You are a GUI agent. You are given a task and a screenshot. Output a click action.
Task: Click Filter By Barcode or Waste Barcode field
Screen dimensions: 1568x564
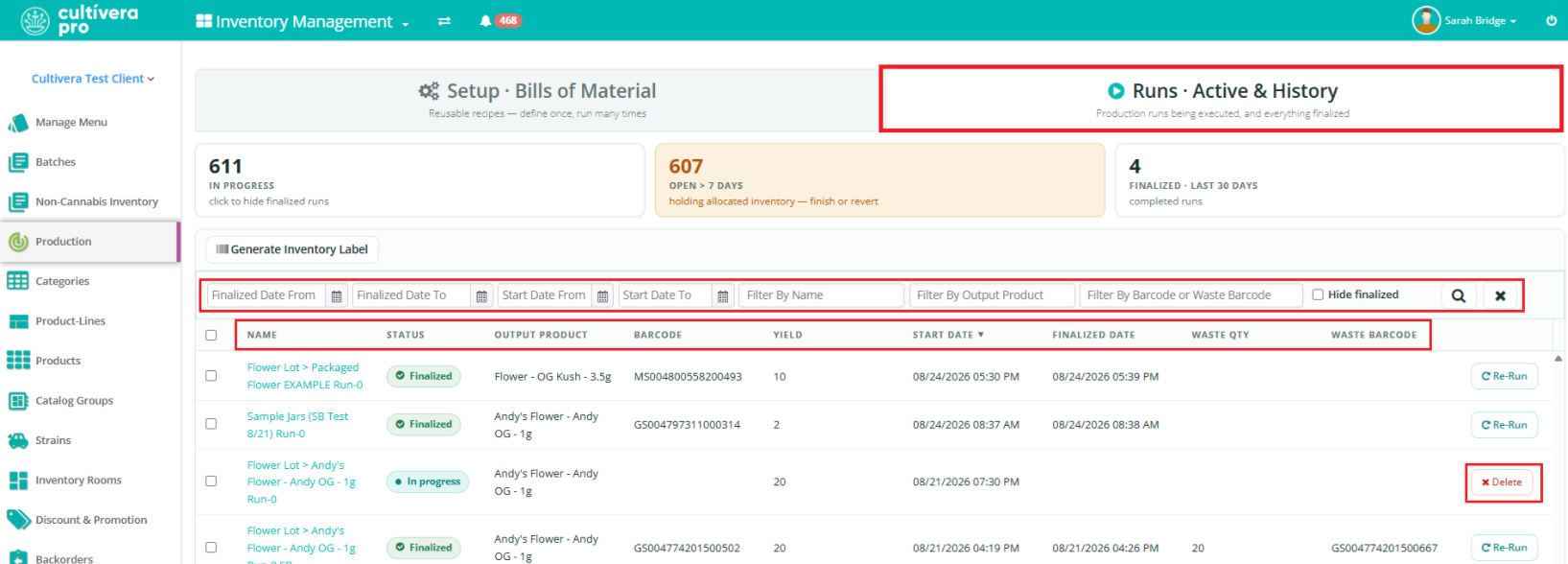click(x=1191, y=295)
